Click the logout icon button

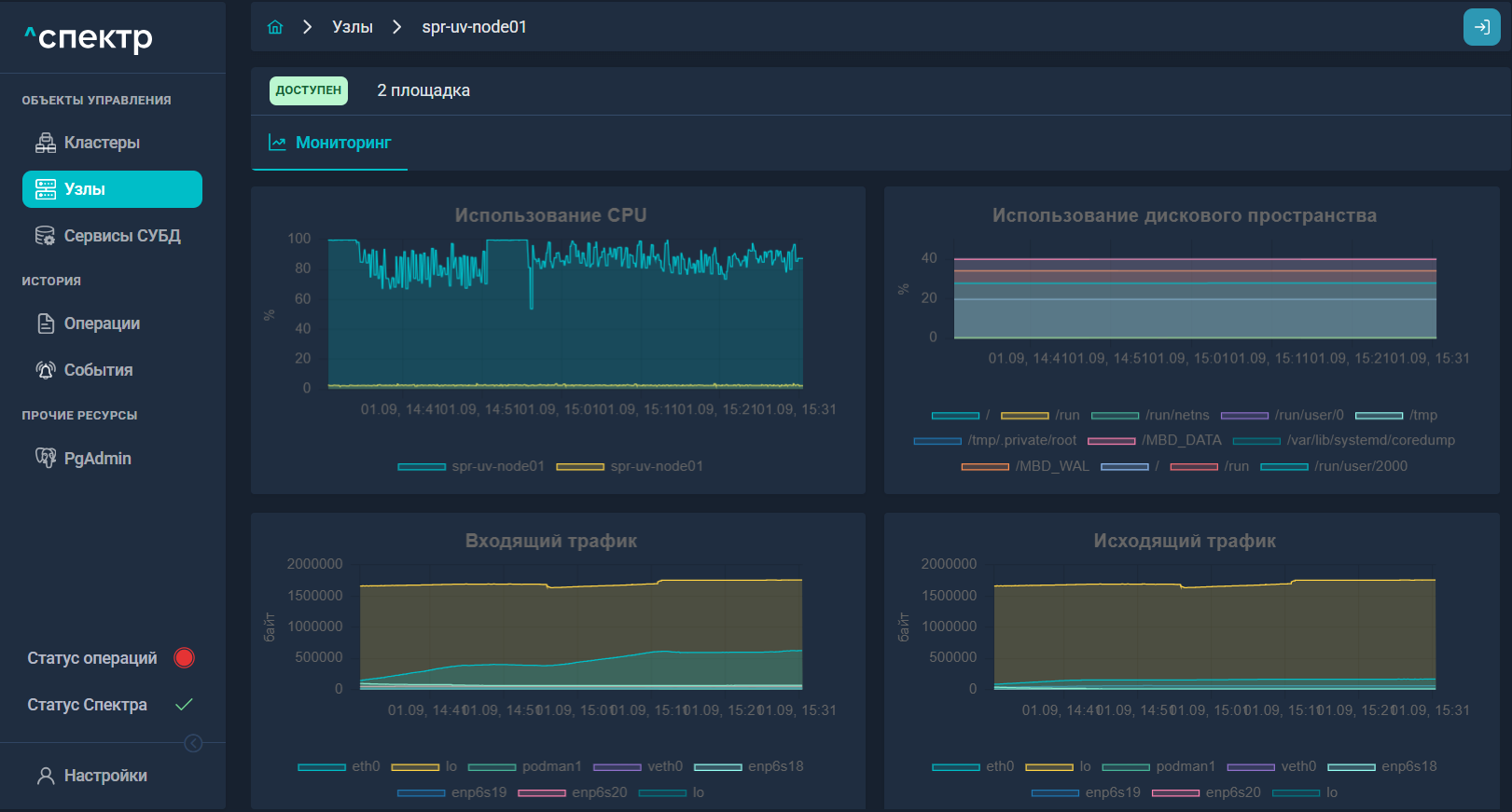[1481, 27]
